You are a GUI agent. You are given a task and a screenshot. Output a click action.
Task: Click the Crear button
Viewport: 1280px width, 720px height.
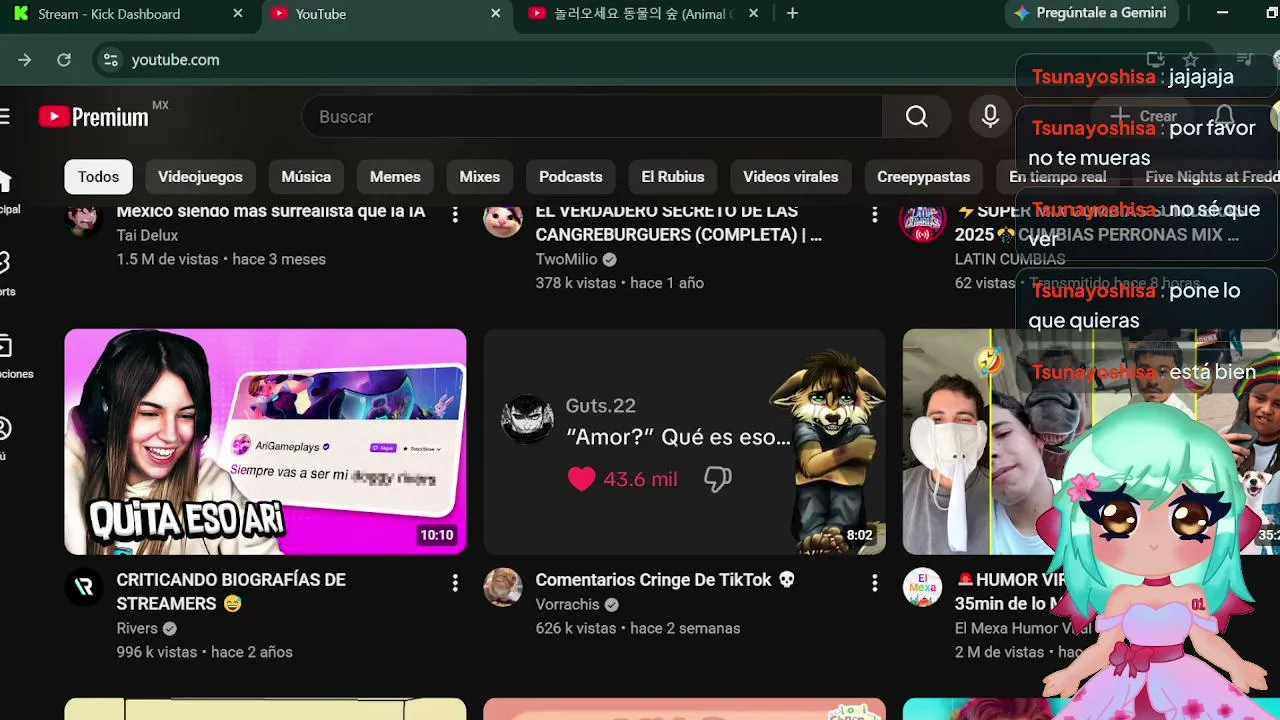tap(1146, 116)
